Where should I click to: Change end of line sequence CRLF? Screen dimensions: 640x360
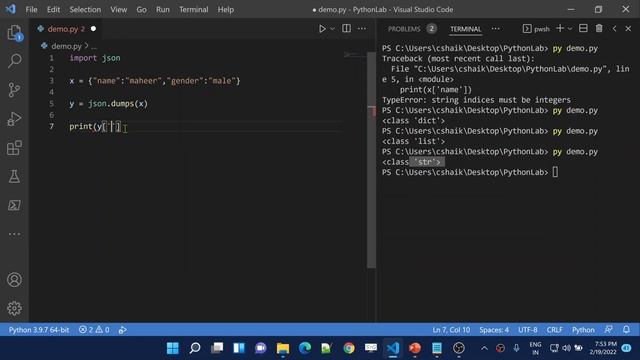coord(554,330)
